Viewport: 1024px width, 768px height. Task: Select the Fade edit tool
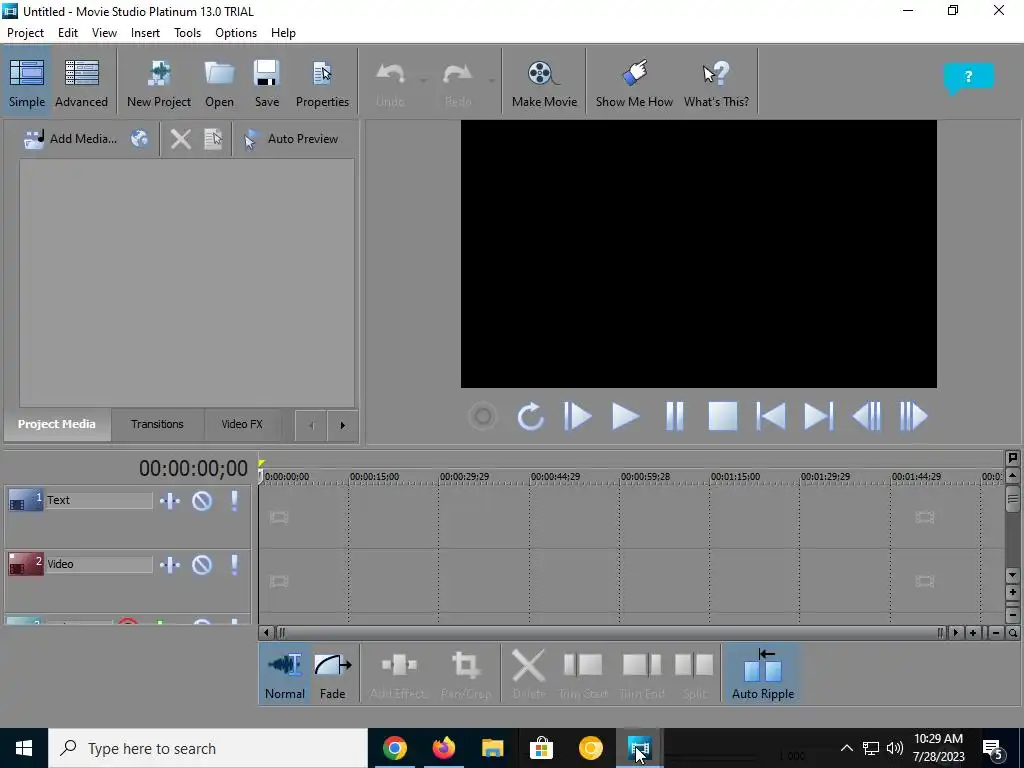[x=332, y=673]
